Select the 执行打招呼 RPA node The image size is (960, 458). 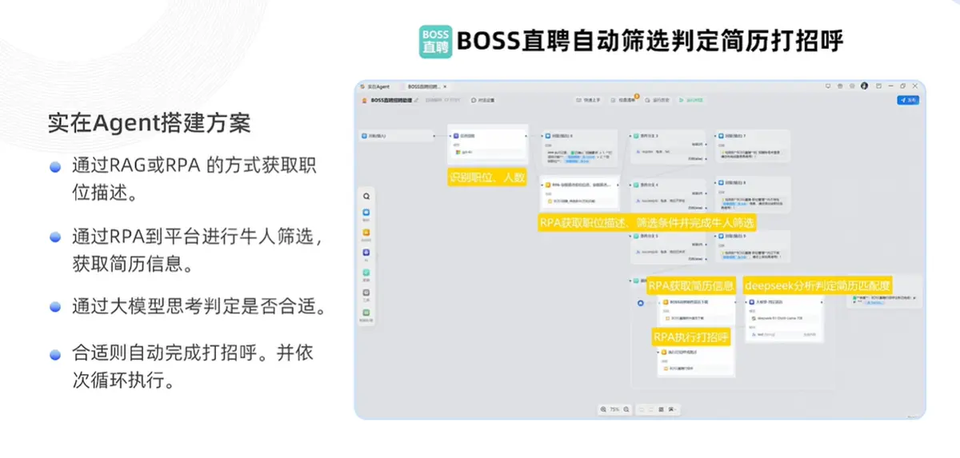(696, 362)
